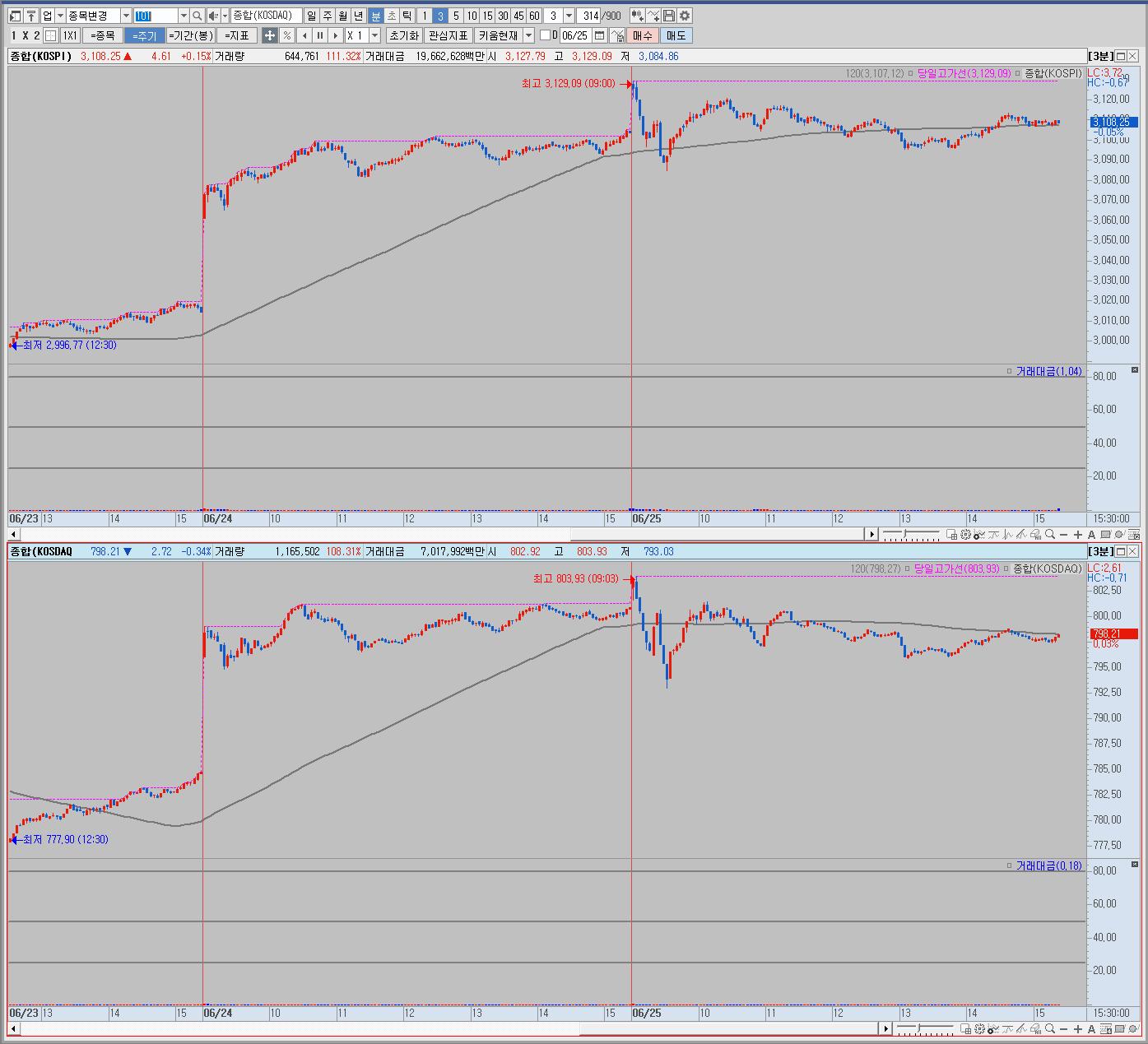Zoom out upper chart with minus icon
1148x1044 pixels.
pyautogui.click(x=1063, y=535)
